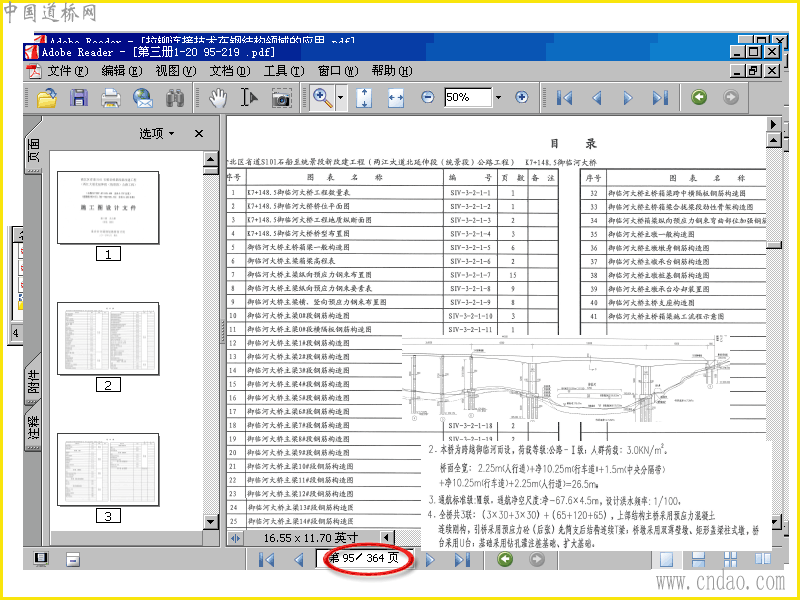The width and height of the screenshot is (800, 600).
Task: Click status bar previous page button
Action: pyautogui.click(x=298, y=560)
